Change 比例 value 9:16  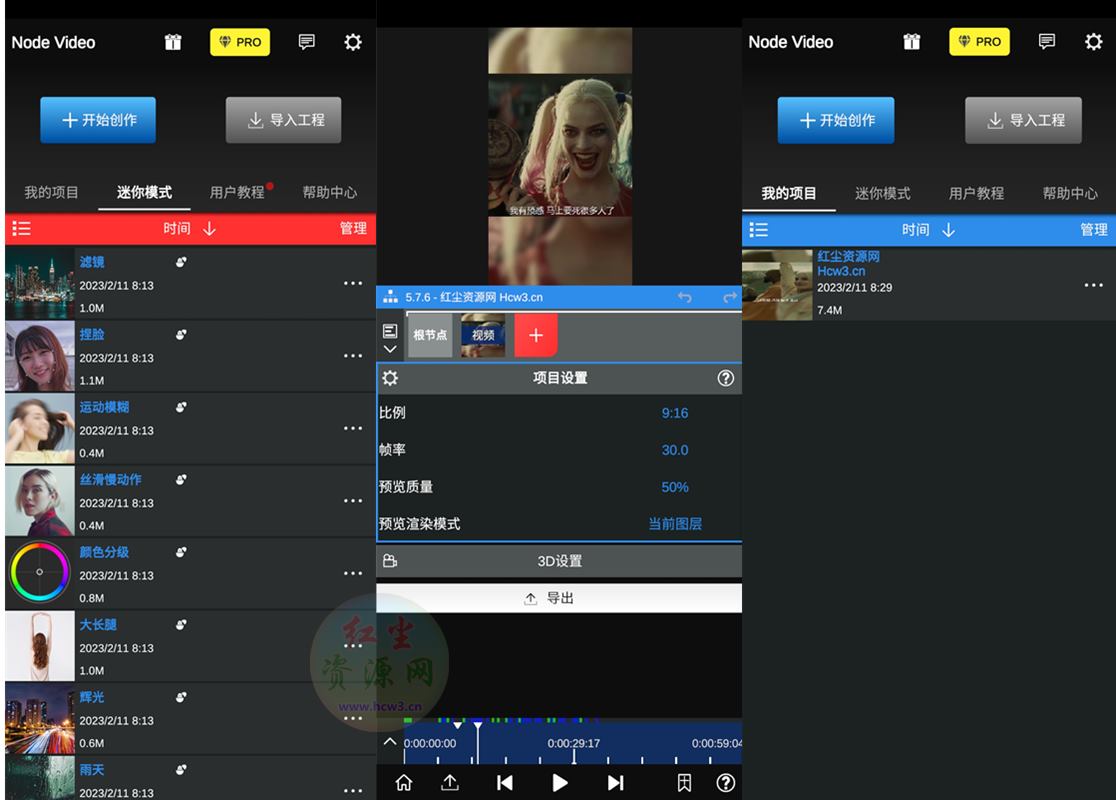click(x=675, y=413)
